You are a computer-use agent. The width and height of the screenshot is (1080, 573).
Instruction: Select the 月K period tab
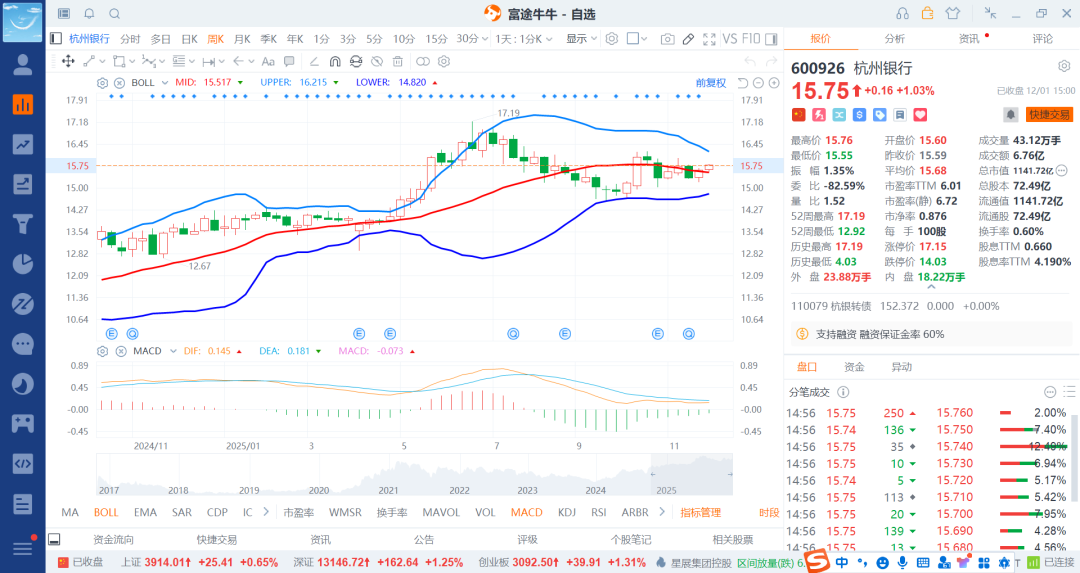[x=242, y=39]
